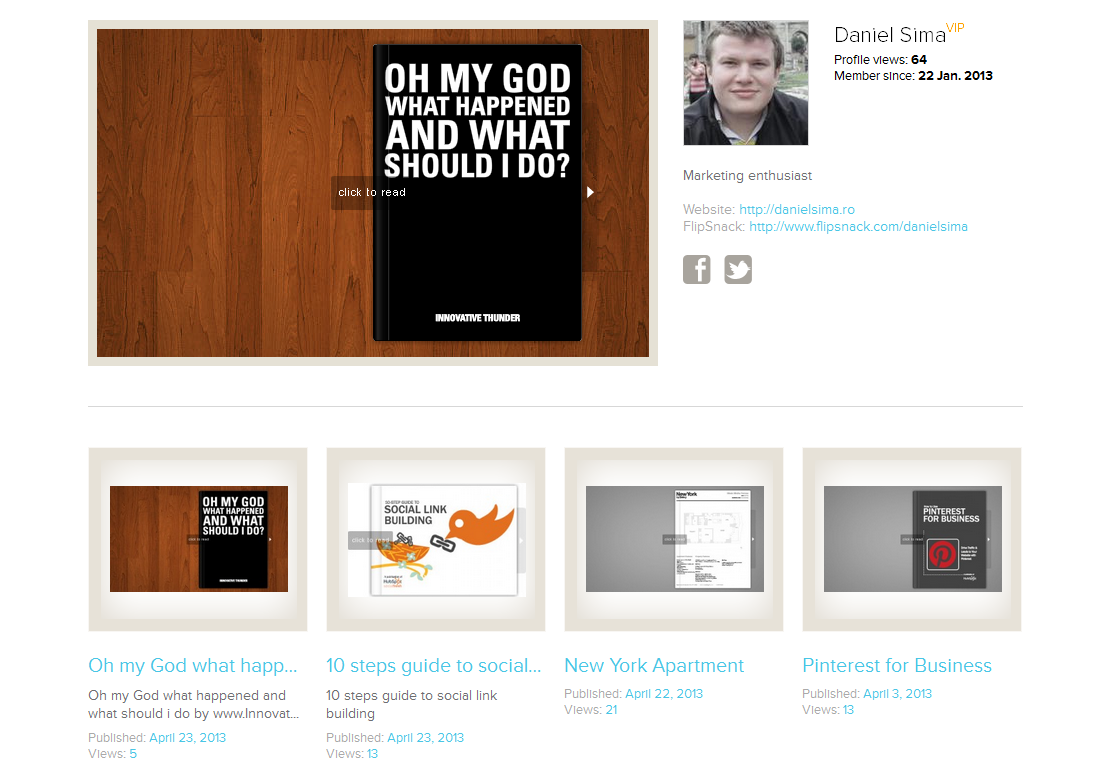Image resolution: width=1107 pixels, height=770 pixels.
Task: Click the "10 steps guide to social..." title
Action: 433,666
